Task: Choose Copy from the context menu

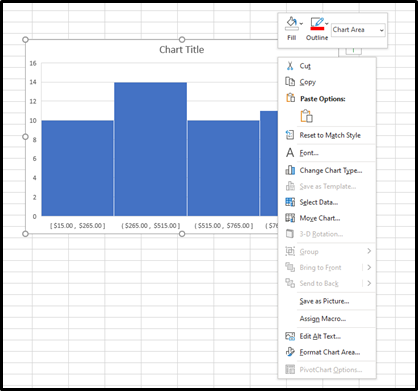Action: 308,82
